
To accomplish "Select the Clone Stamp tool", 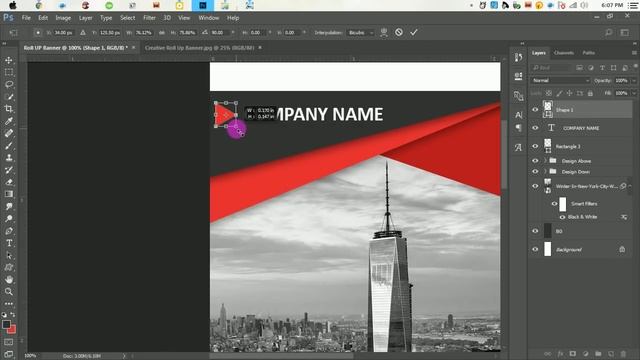I will coord(9,158).
